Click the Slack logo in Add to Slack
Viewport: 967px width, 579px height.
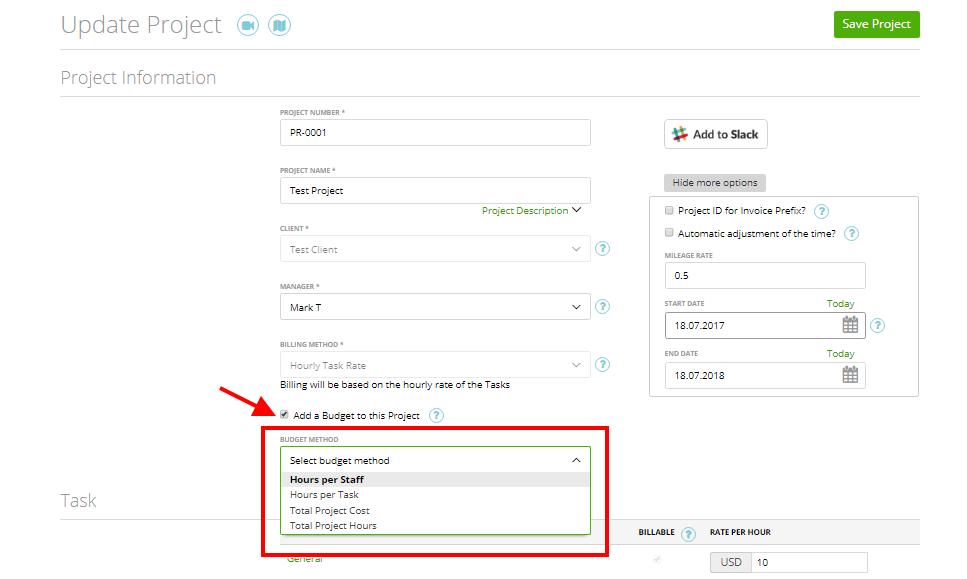point(680,134)
